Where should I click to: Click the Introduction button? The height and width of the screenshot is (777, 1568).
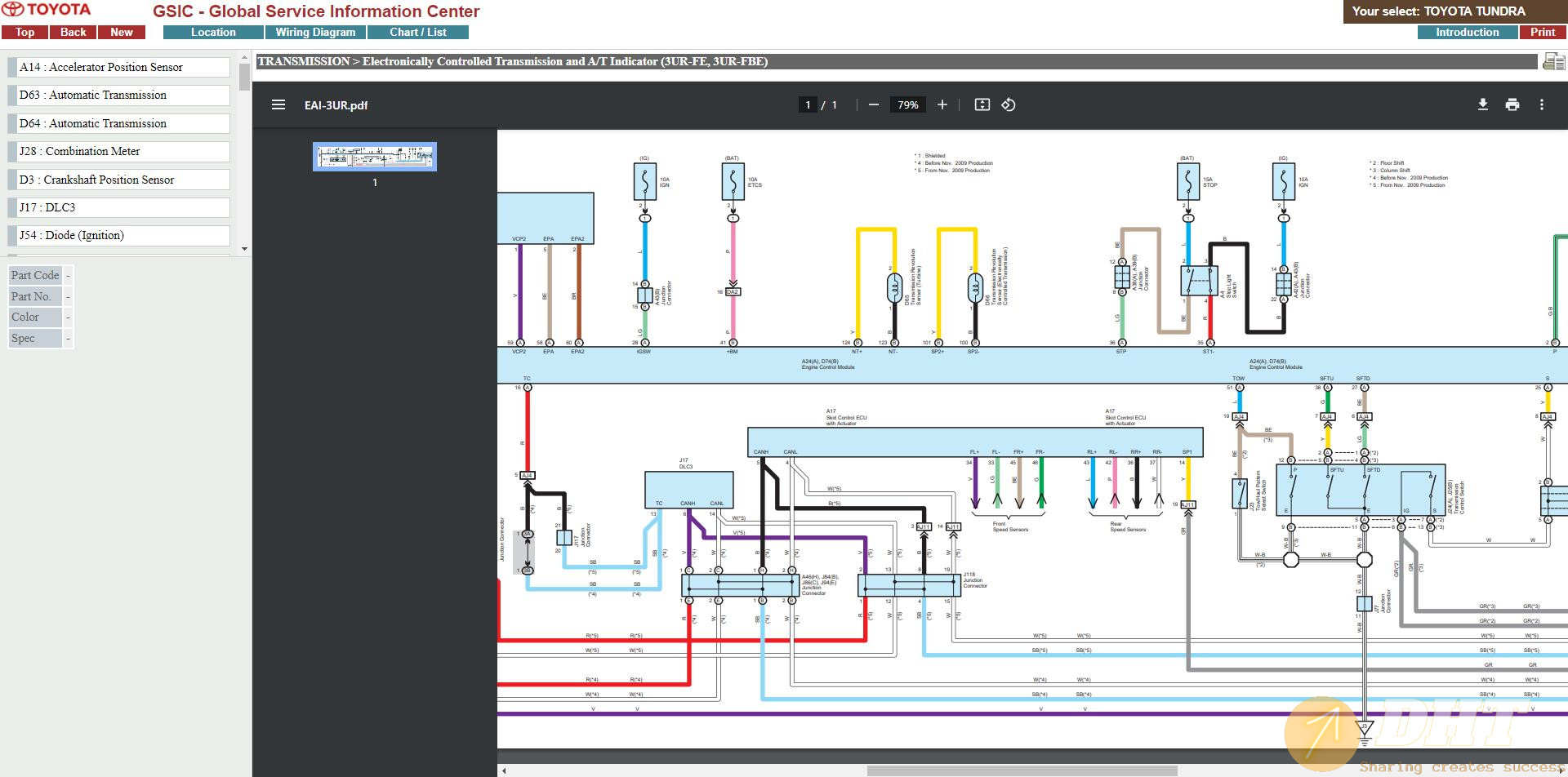(1467, 33)
